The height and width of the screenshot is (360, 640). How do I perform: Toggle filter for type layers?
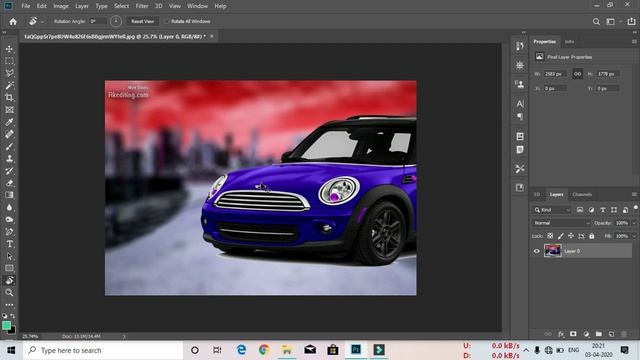click(x=602, y=210)
